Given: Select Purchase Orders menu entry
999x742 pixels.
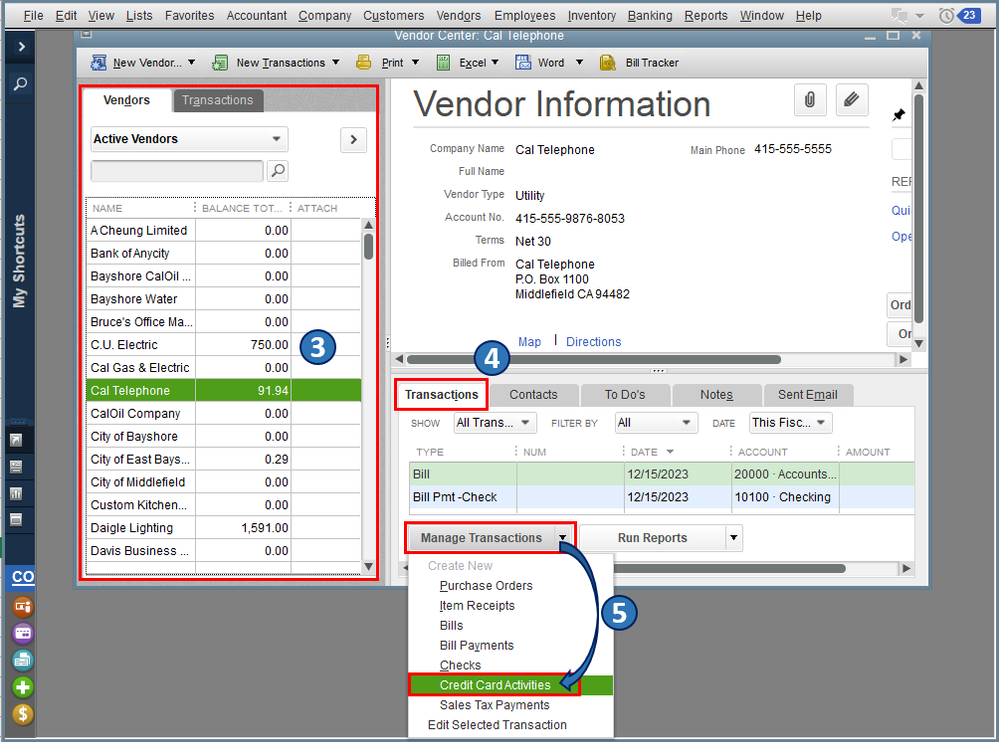Looking at the screenshot, I should [510, 586].
